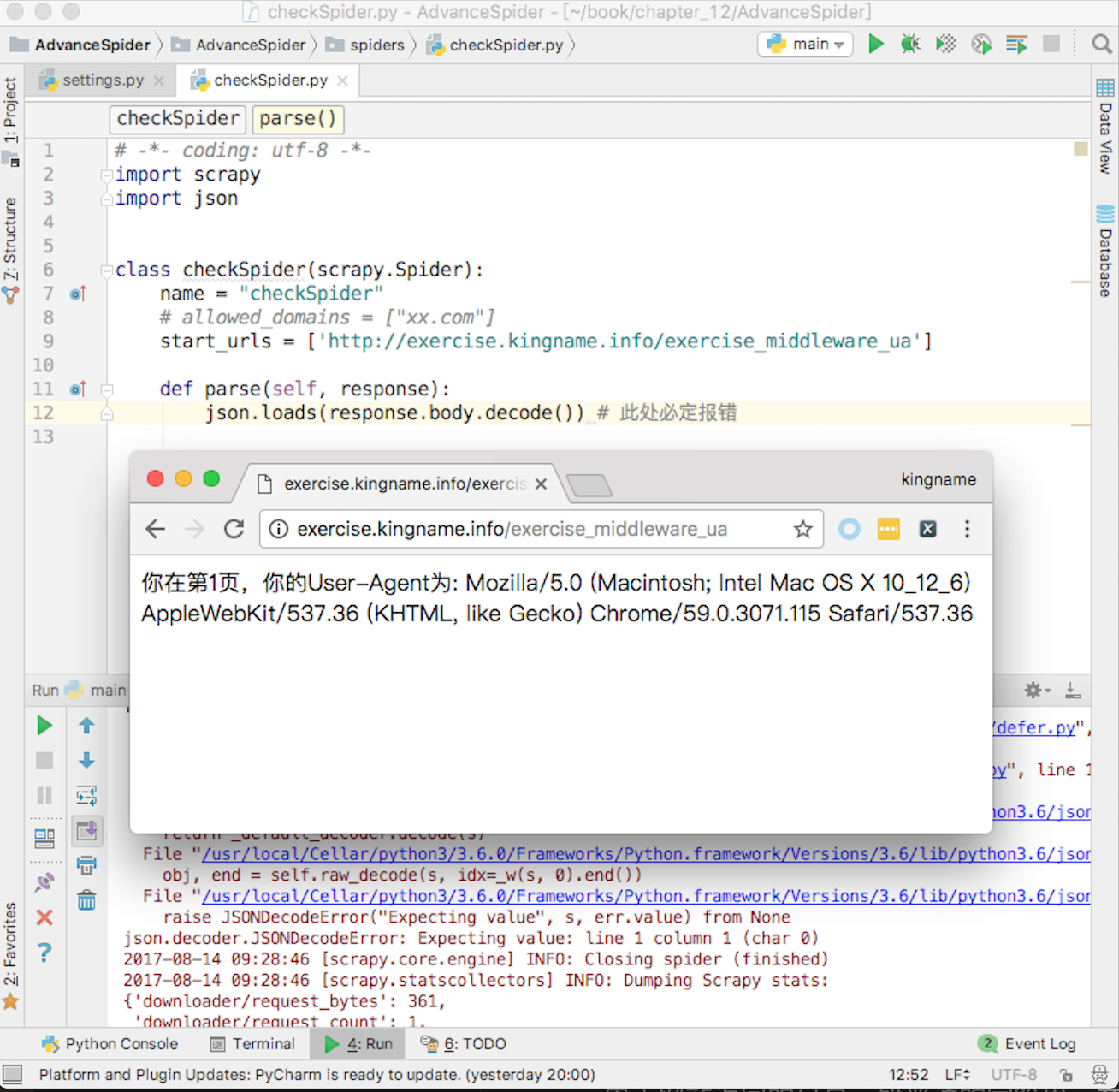Run with Coverage from the top toolbar

click(945, 44)
